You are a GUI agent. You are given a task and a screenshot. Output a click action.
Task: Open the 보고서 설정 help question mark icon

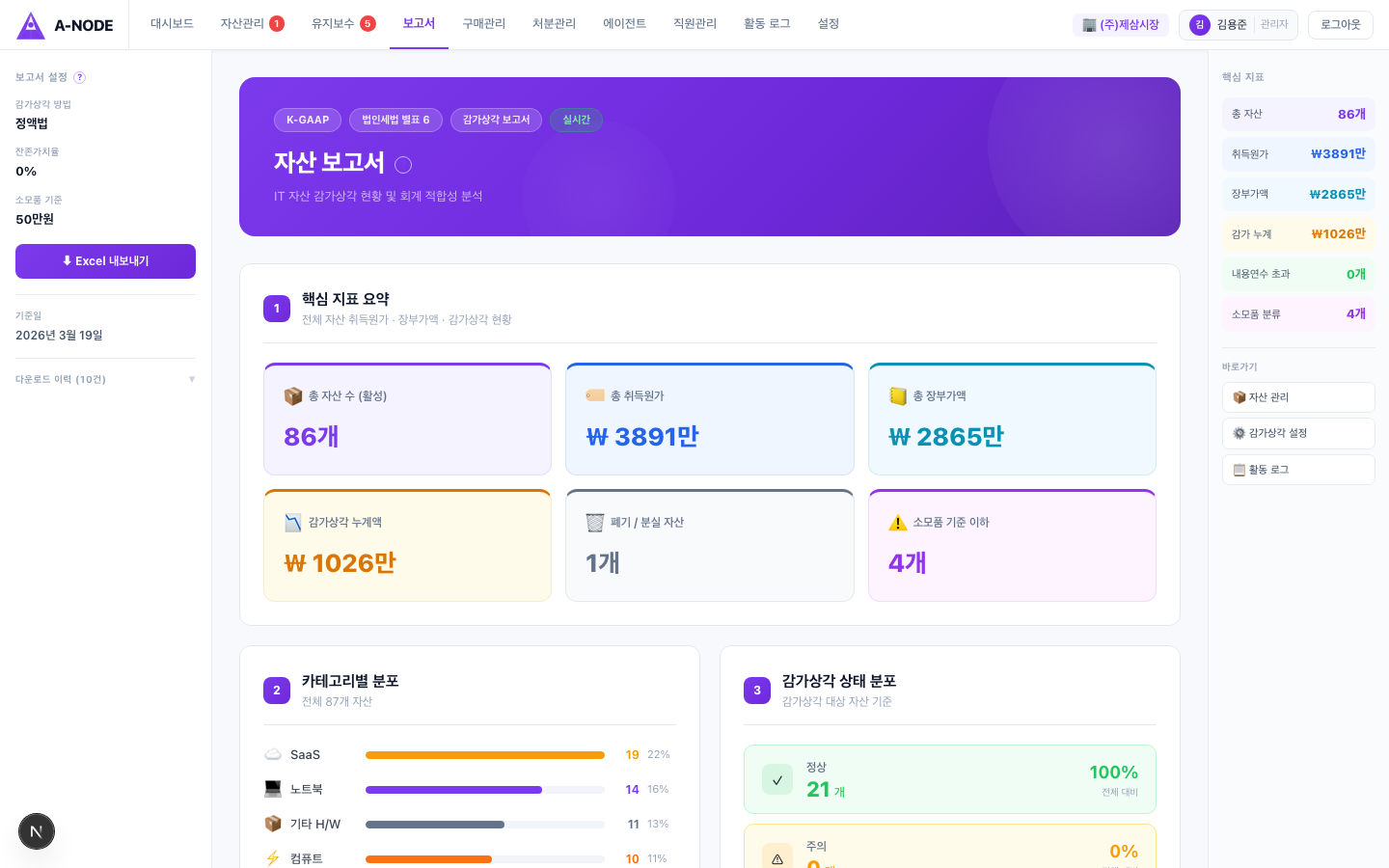[80, 78]
